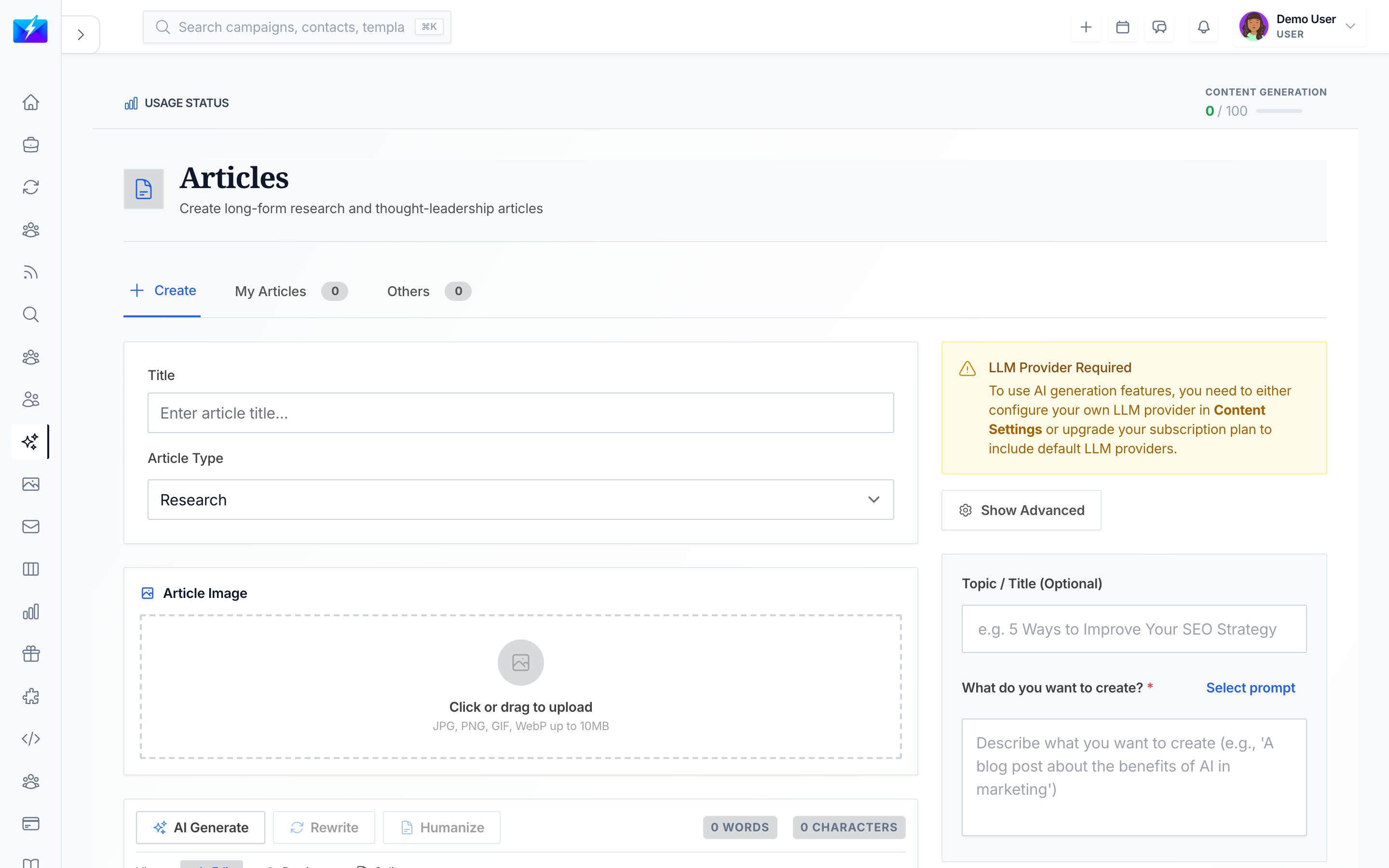Click the ⌘K shortcut badge in search
This screenshot has height=868, width=1389.
[429, 27]
